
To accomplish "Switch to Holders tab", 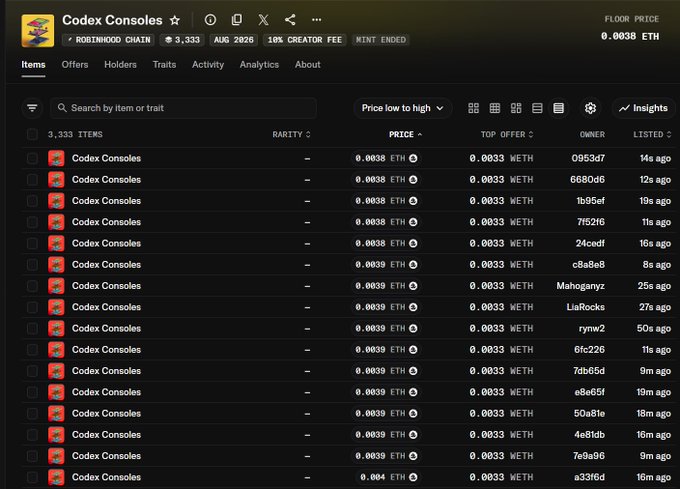I will pos(120,65).
